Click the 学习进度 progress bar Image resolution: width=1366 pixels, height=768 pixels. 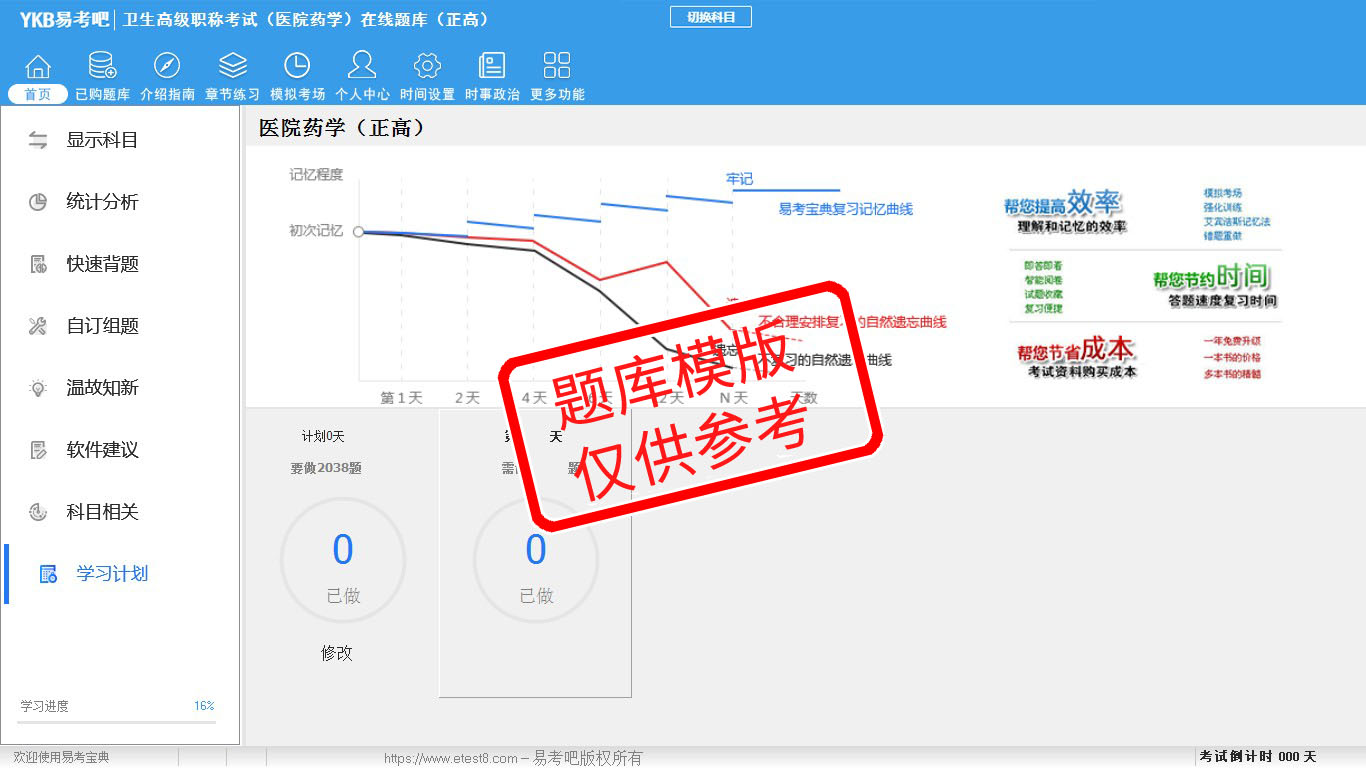point(116,721)
